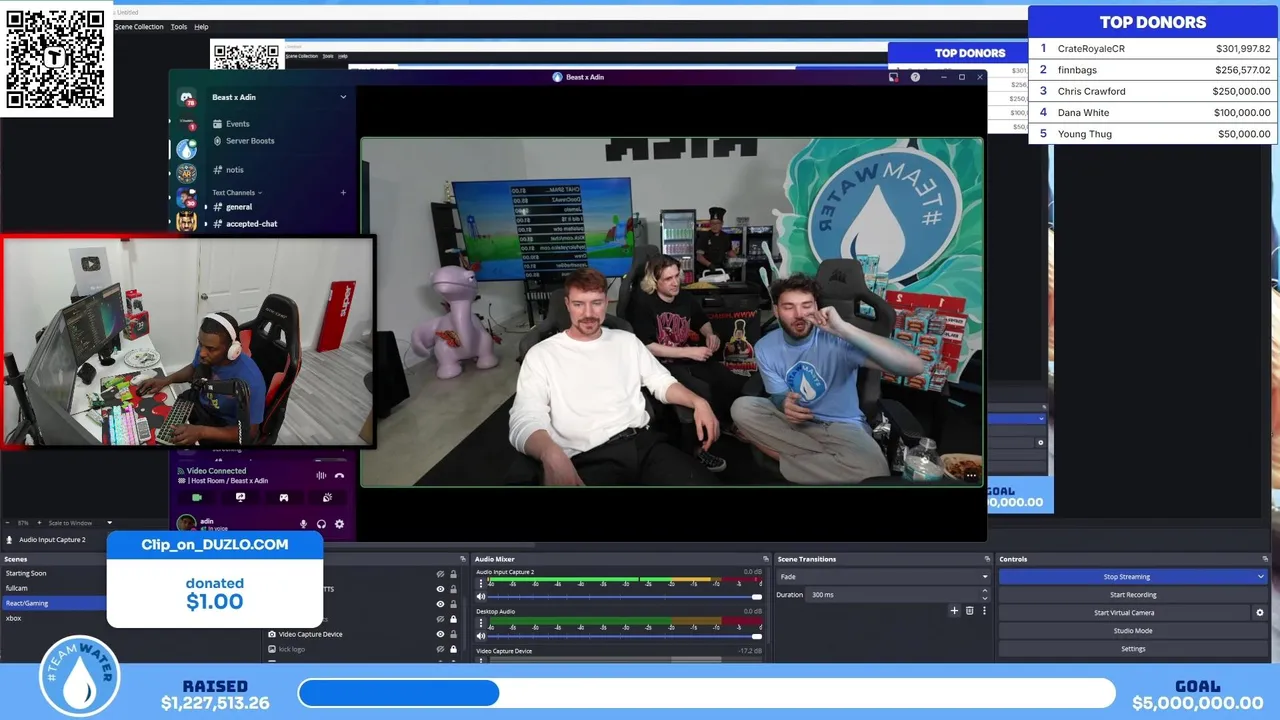This screenshot has height=720, width=1280.
Task: Click Start Virtual Camera button
Action: pos(1124,613)
